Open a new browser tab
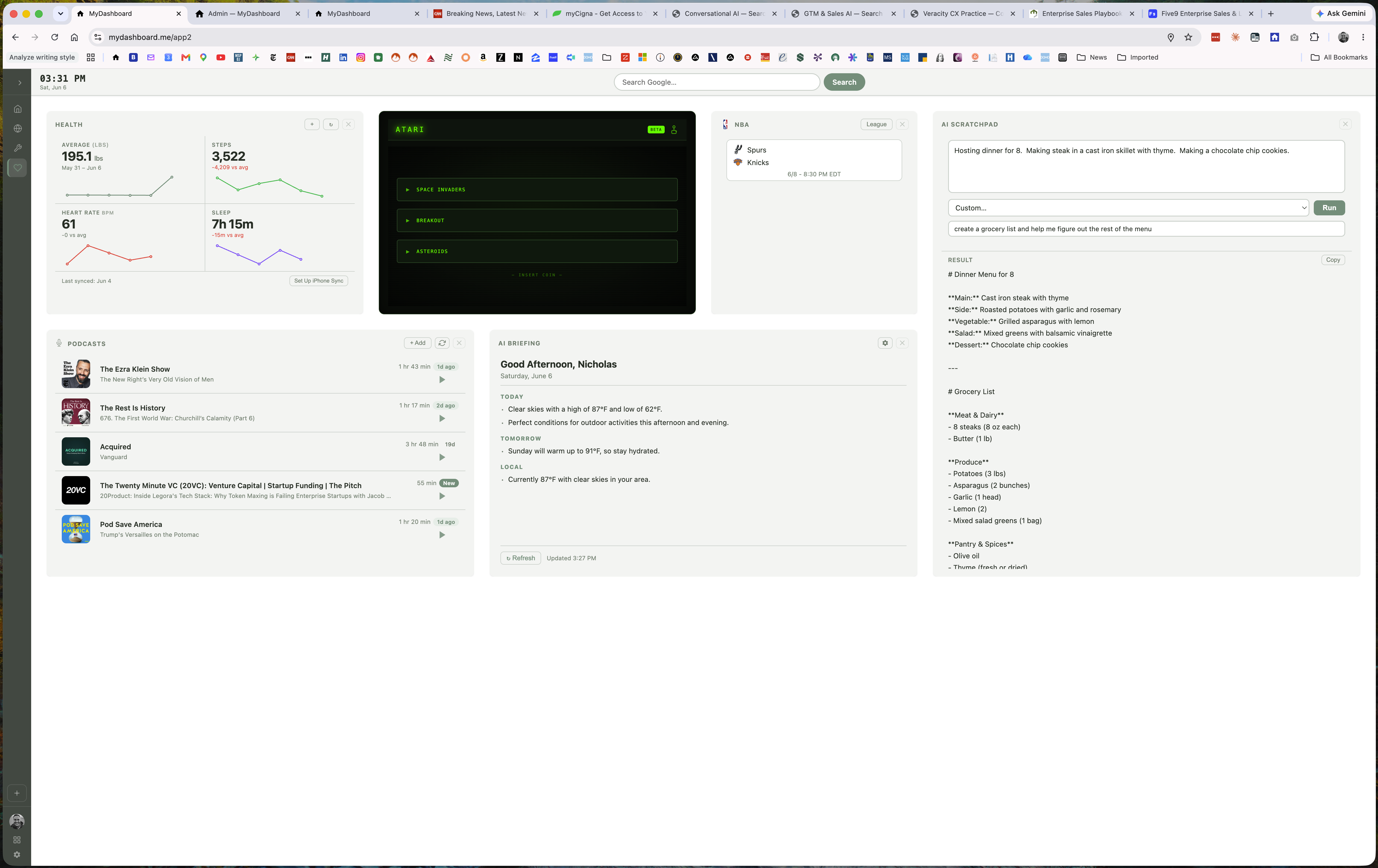 [x=1271, y=14]
